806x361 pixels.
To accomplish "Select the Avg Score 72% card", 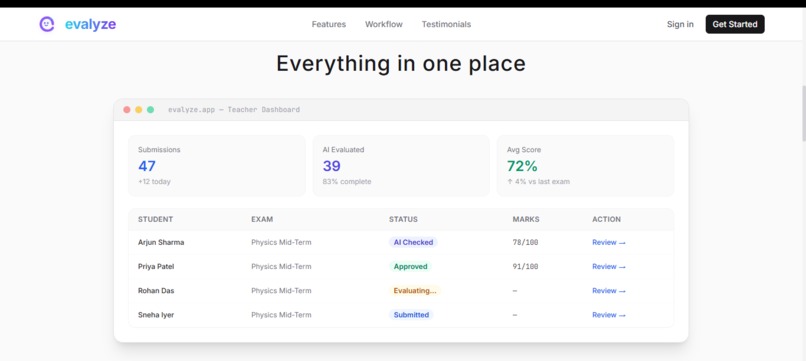I will (585, 166).
